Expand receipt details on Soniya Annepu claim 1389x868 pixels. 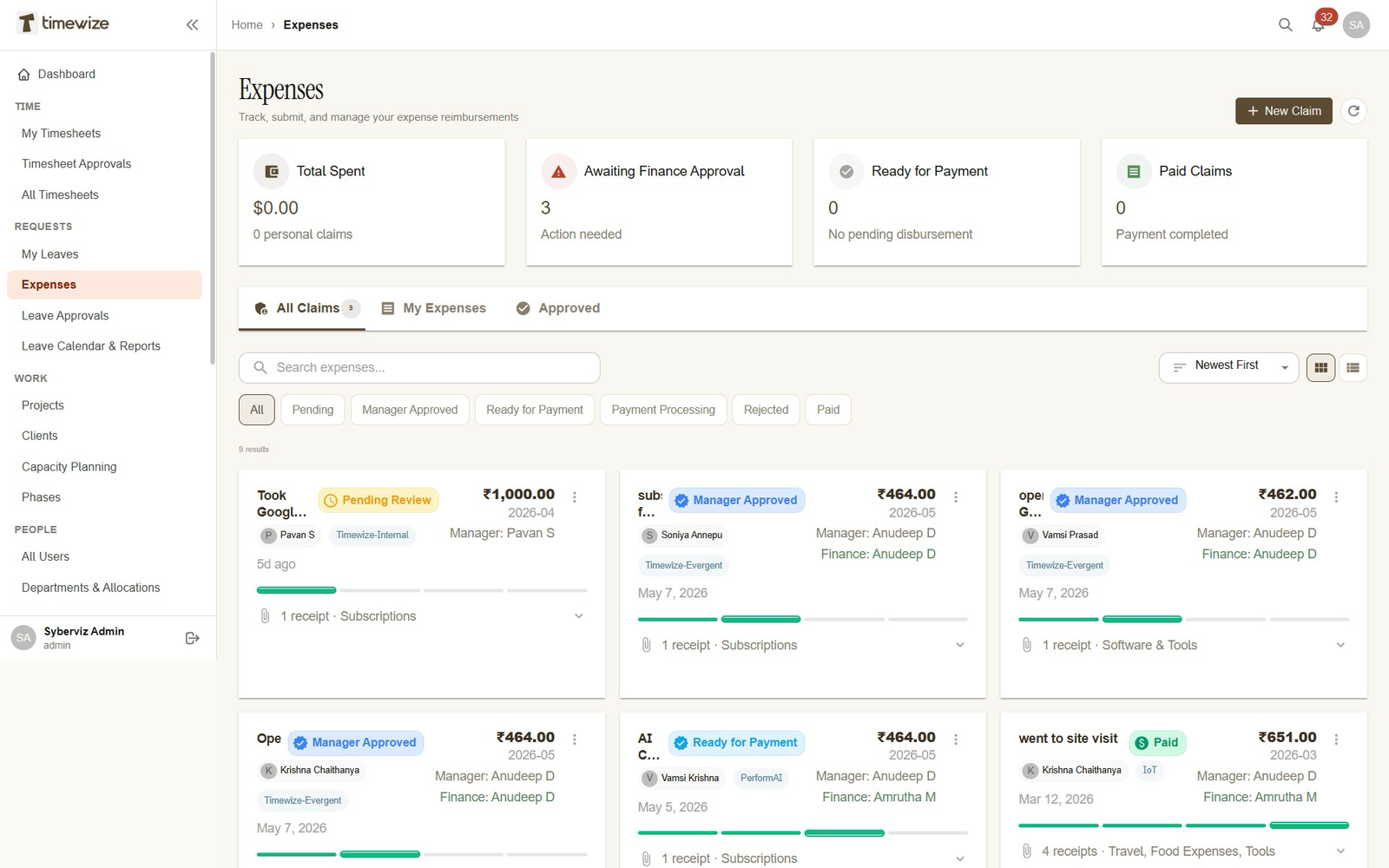pyautogui.click(x=960, y=645)
